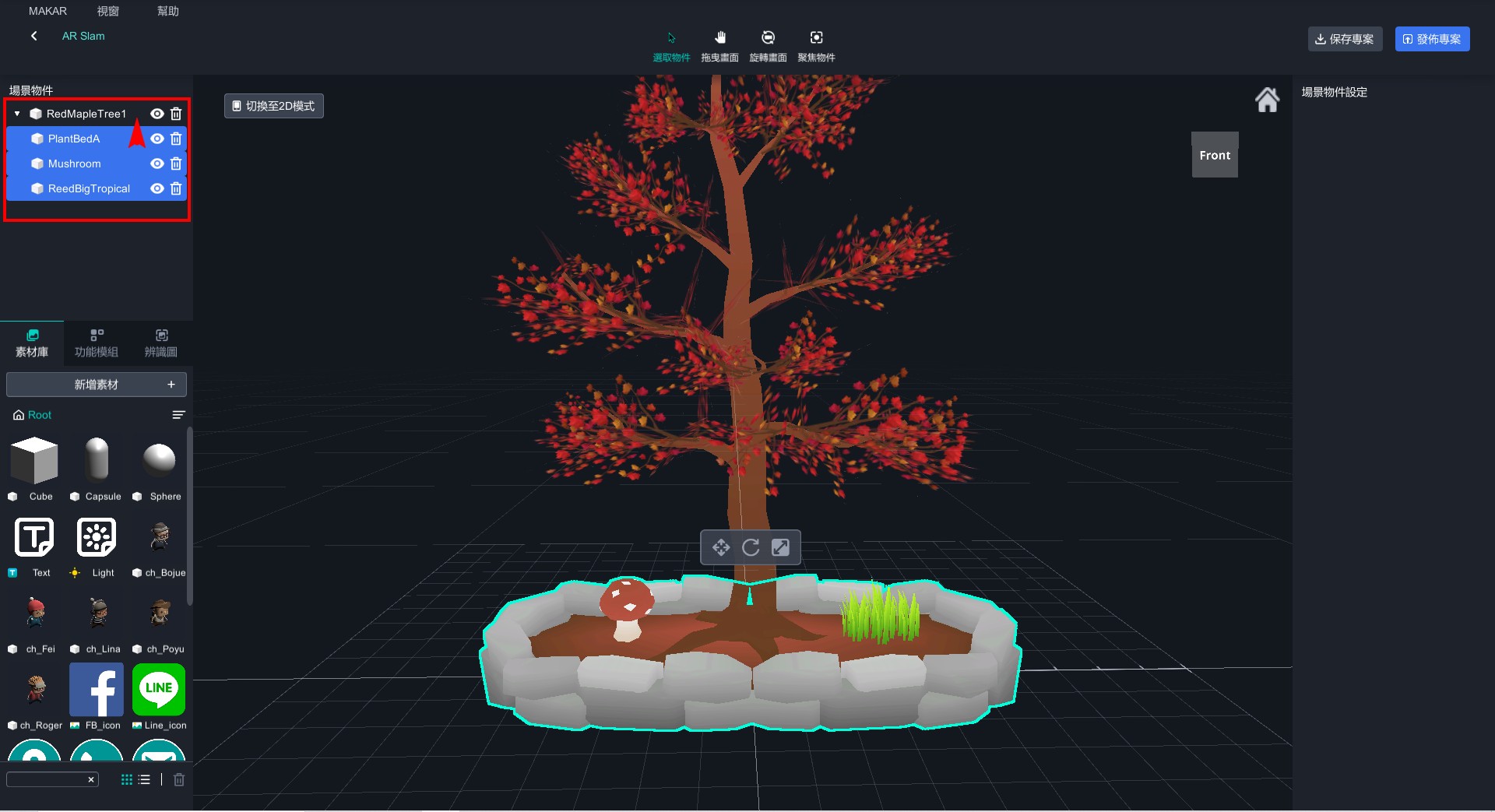Click the 聚焦物件 focus object tool
The image size is (1495, 812).
coord(816,47)
